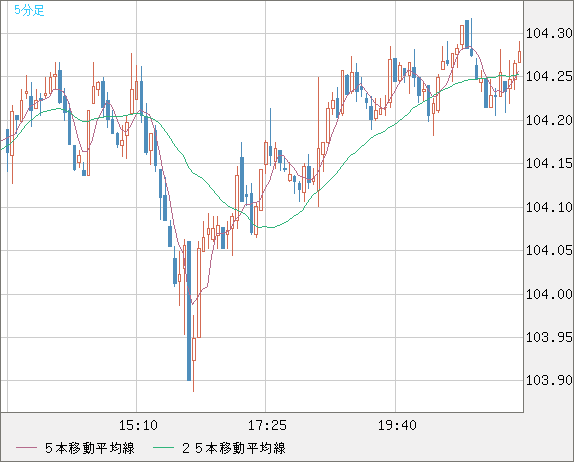
Task: Click the tall blue candle near the 104.30 high
Action: pyautogui.click(x=467, y=34)
